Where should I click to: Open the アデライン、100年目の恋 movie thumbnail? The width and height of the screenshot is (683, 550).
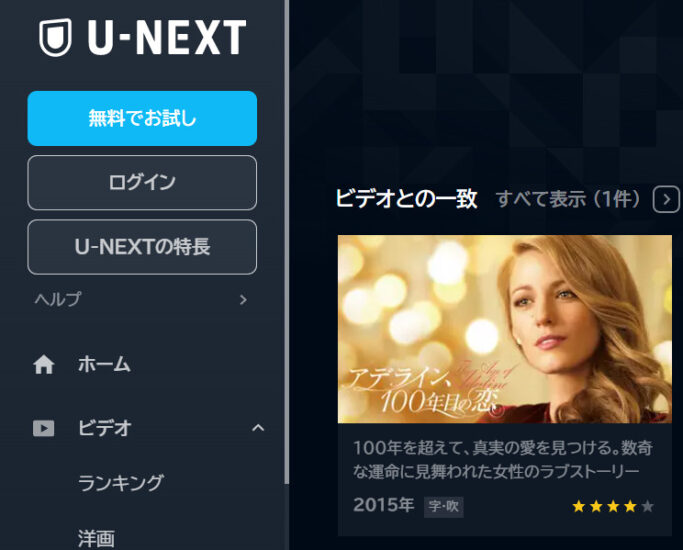tap(505, 329)
